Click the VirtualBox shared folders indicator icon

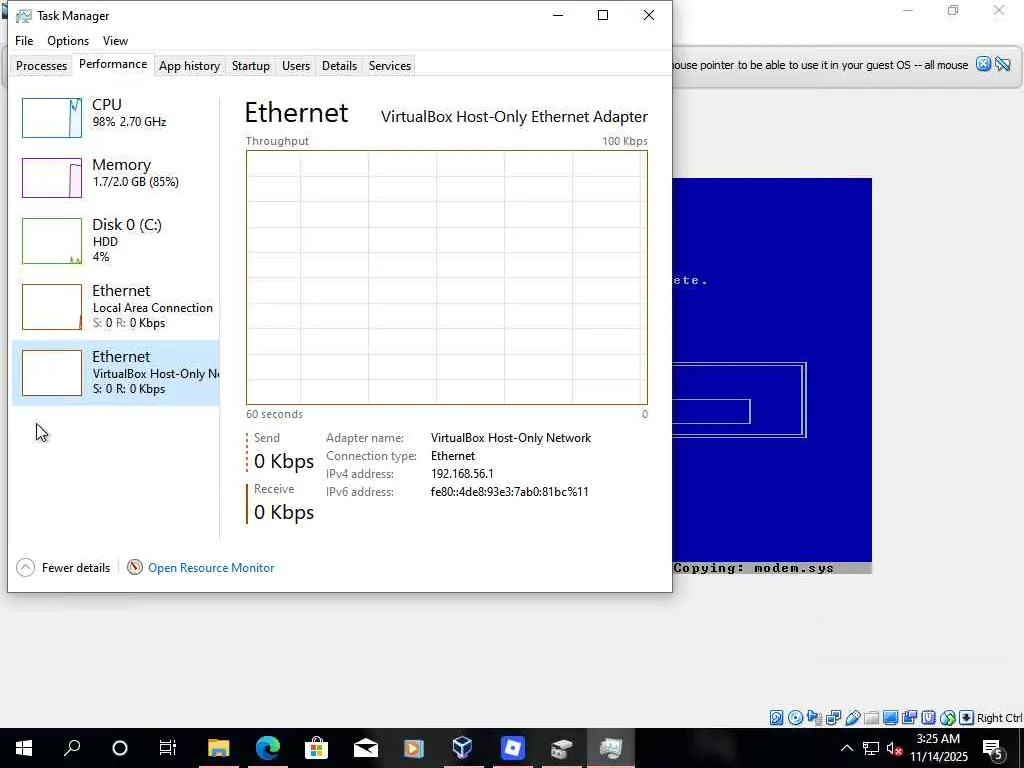click(x=871, y=718)
